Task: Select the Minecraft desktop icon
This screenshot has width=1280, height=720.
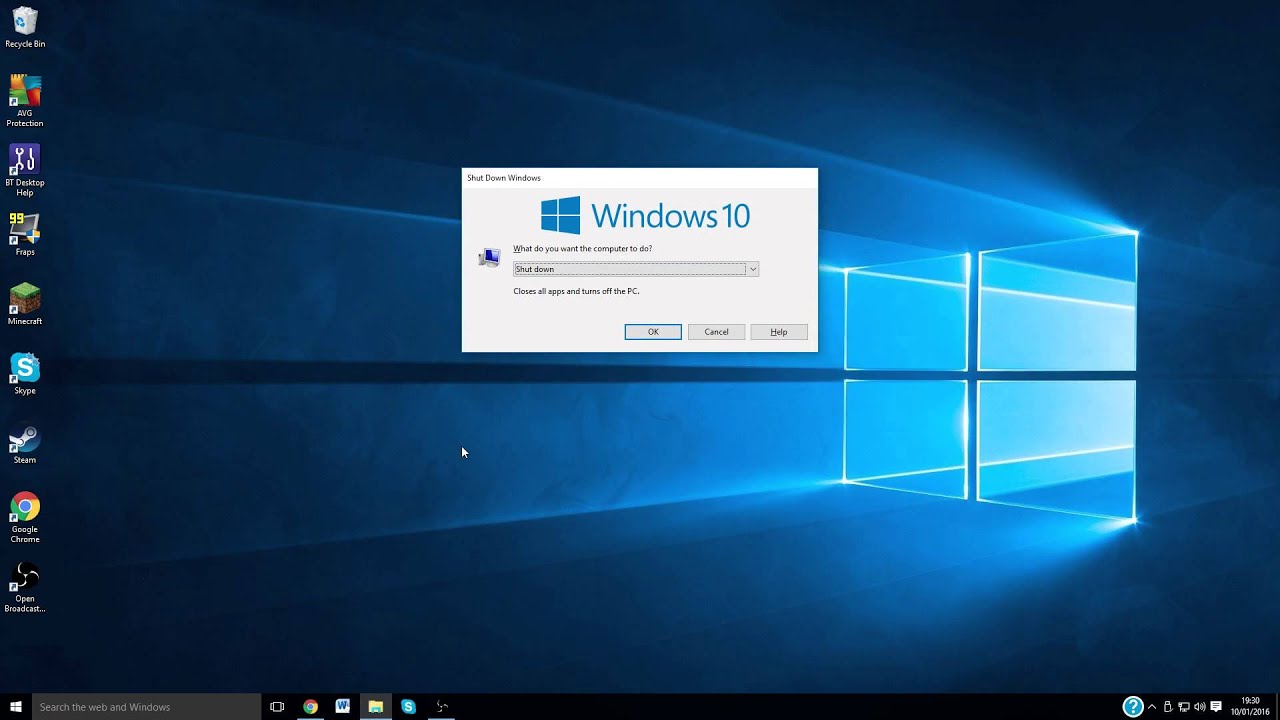Action: [25, 304]
